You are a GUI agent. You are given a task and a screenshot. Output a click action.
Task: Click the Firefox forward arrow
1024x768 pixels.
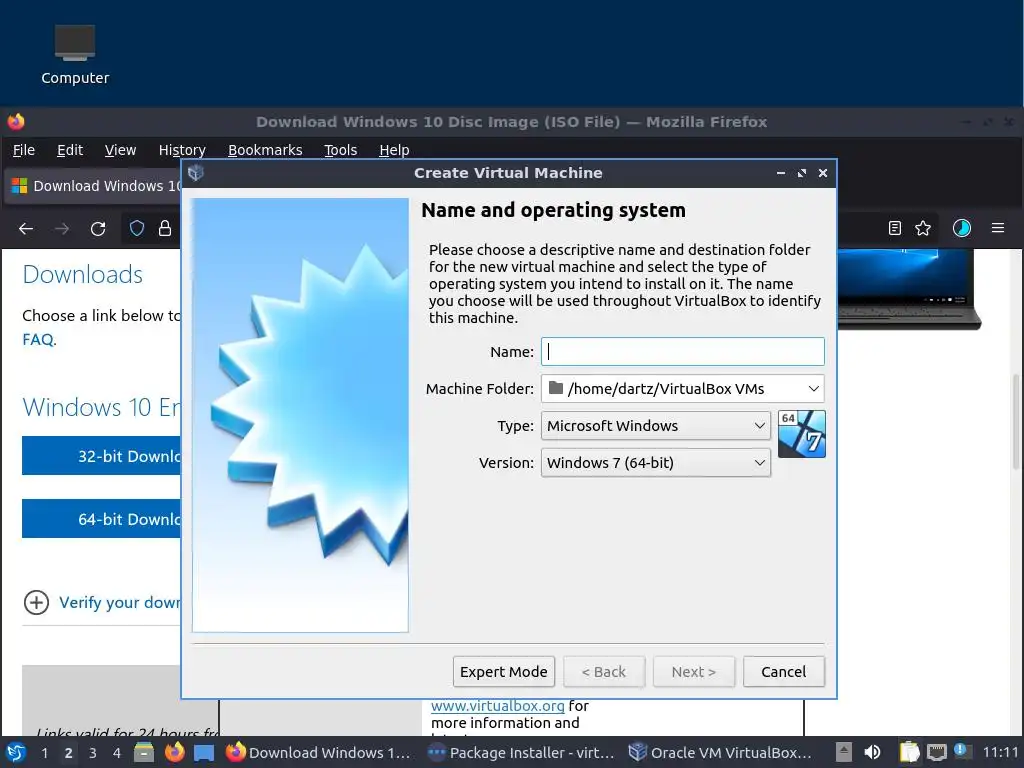click(62, 229)
